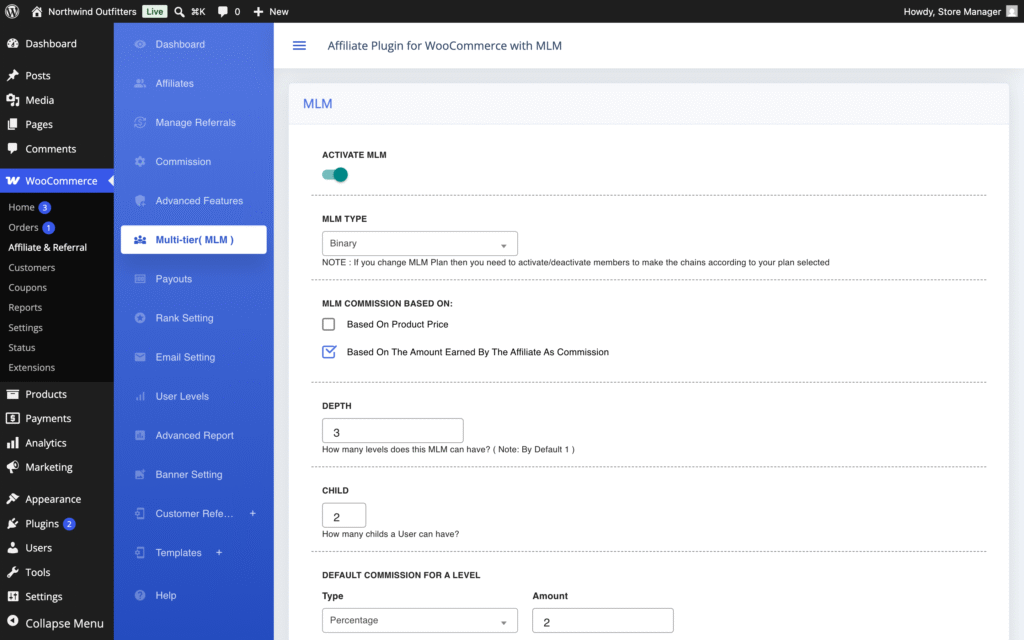This screenshot has height=640, width=1024.
Task: Click the Payouts icon
Action: click(x=140, y=279)
